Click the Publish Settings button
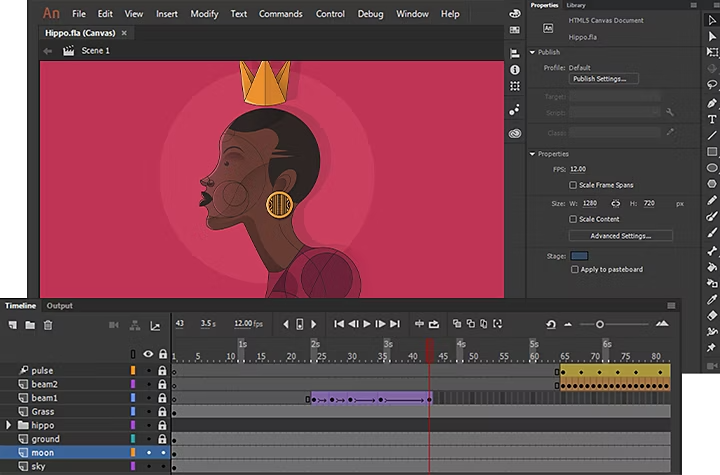This screenshot has height=475, width=720. click(x=605, y=79)
